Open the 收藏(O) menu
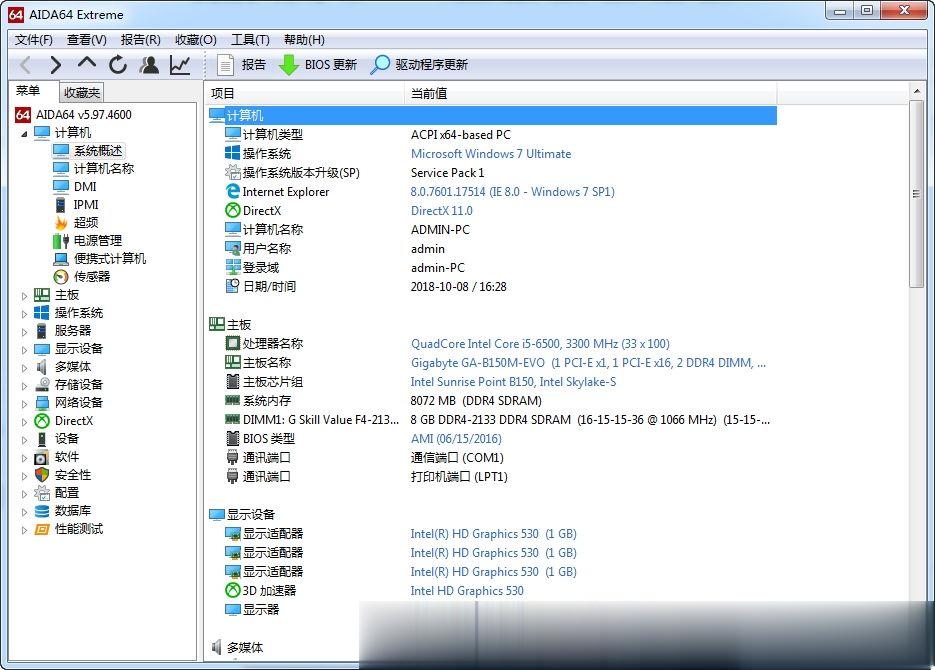The height and width of the screenshot is (670, 935). tap(196, 40)
